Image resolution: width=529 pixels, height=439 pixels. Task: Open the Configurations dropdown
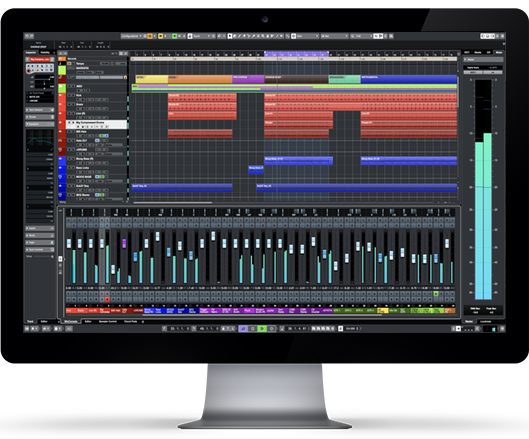click(x=131, y=36)
